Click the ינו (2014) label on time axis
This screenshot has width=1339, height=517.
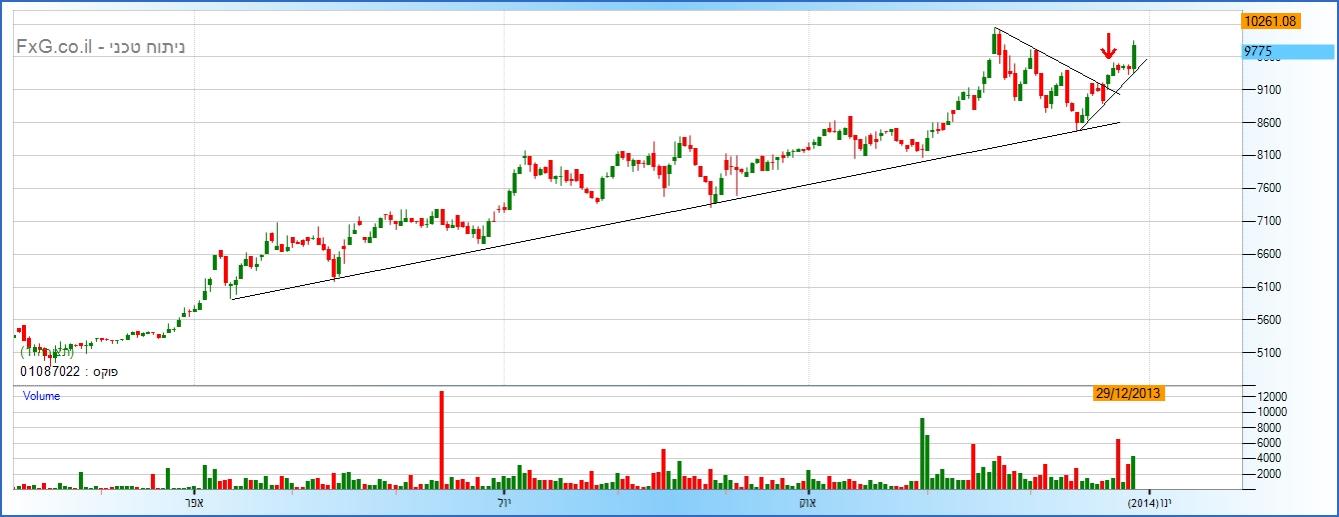click(1150, 502)
